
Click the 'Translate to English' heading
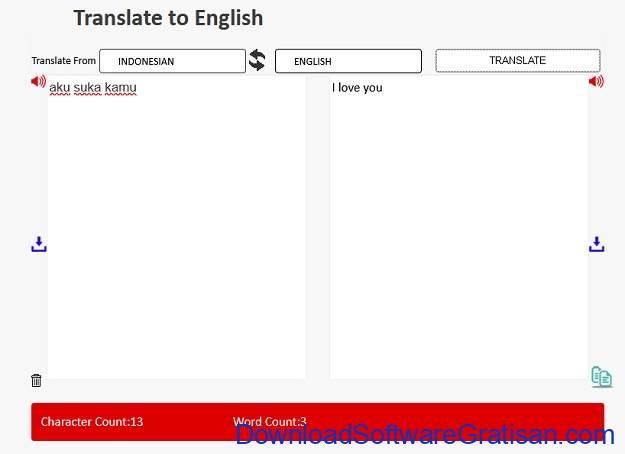tap(168, 18)
